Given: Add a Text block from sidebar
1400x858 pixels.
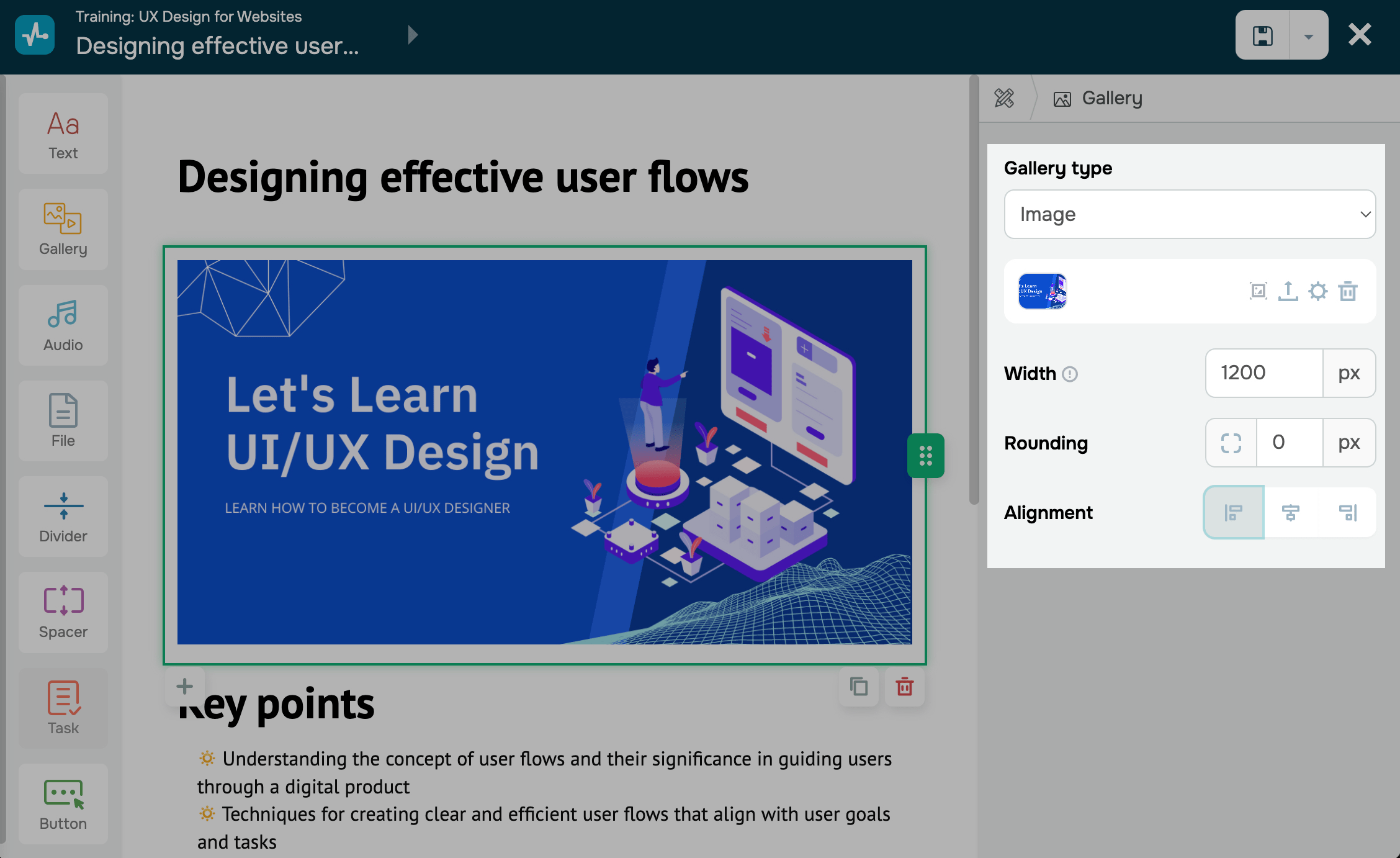Looking at the screenshot, I should click(x=63, y=133).
